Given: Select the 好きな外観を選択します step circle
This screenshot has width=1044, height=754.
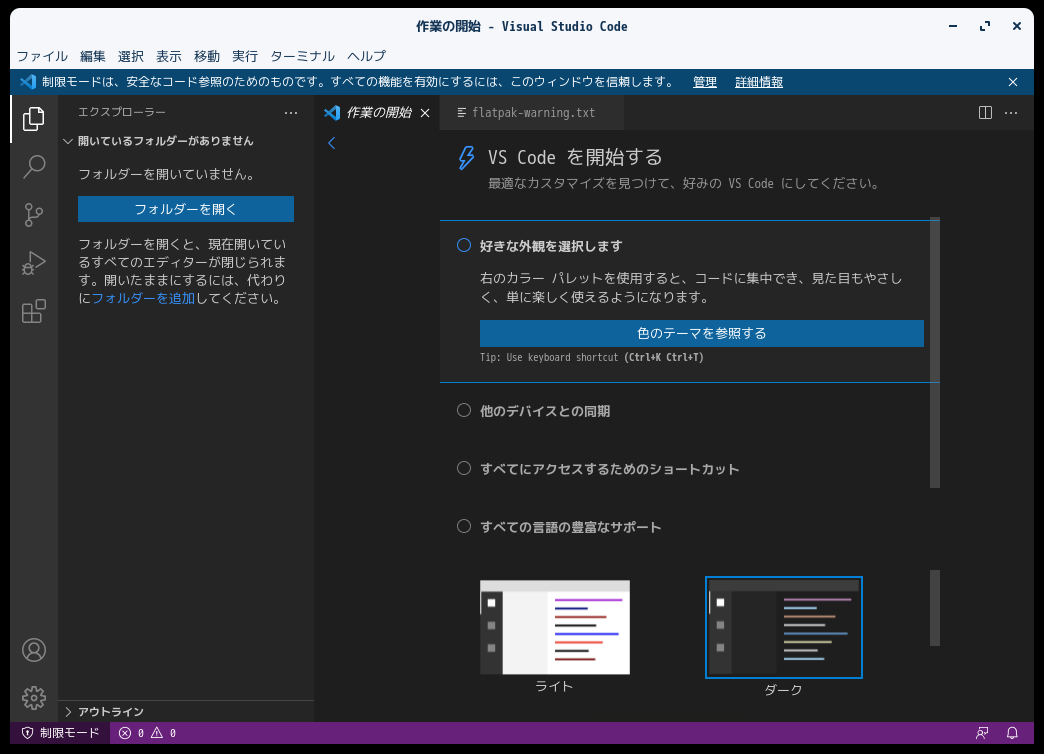Looking at the screenshot, I should [x=464, y=245].
